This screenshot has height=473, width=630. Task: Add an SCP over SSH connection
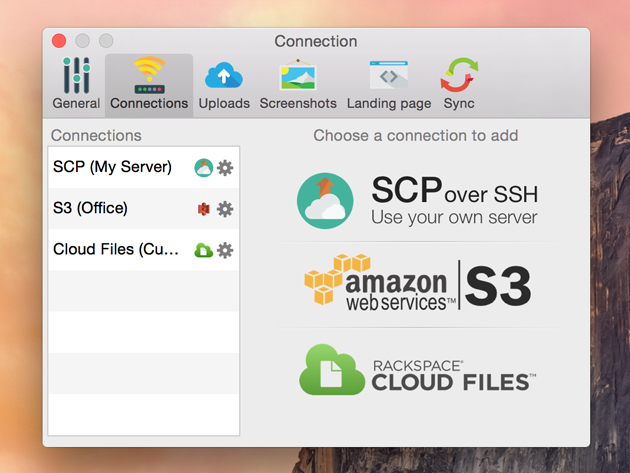[417, 201]
